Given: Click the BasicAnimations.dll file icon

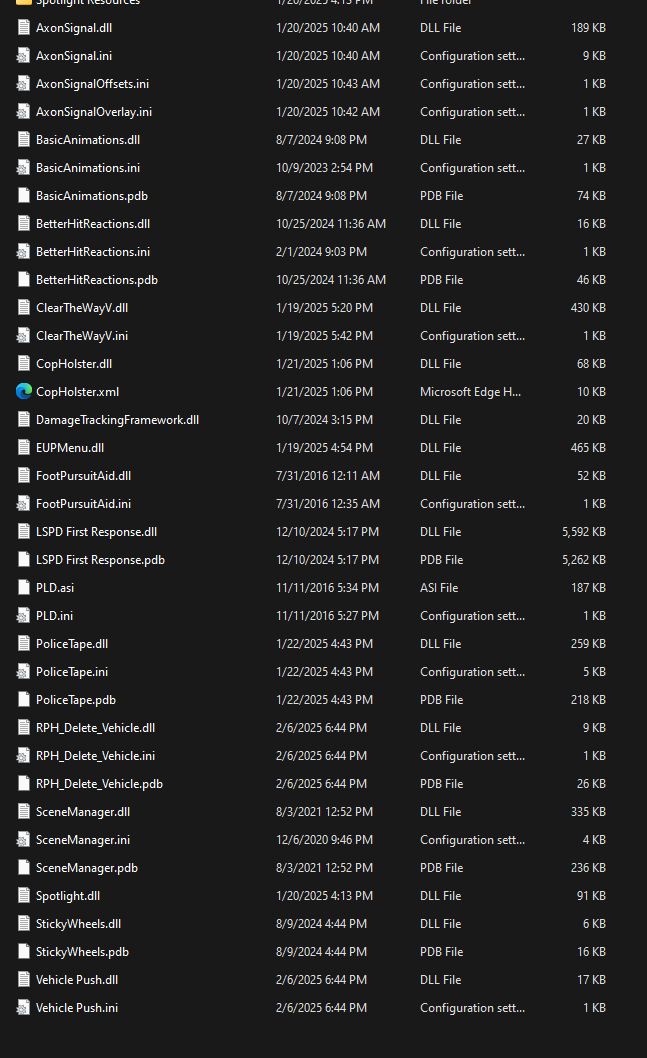Looking at the screenshot, I should [24, 140].
